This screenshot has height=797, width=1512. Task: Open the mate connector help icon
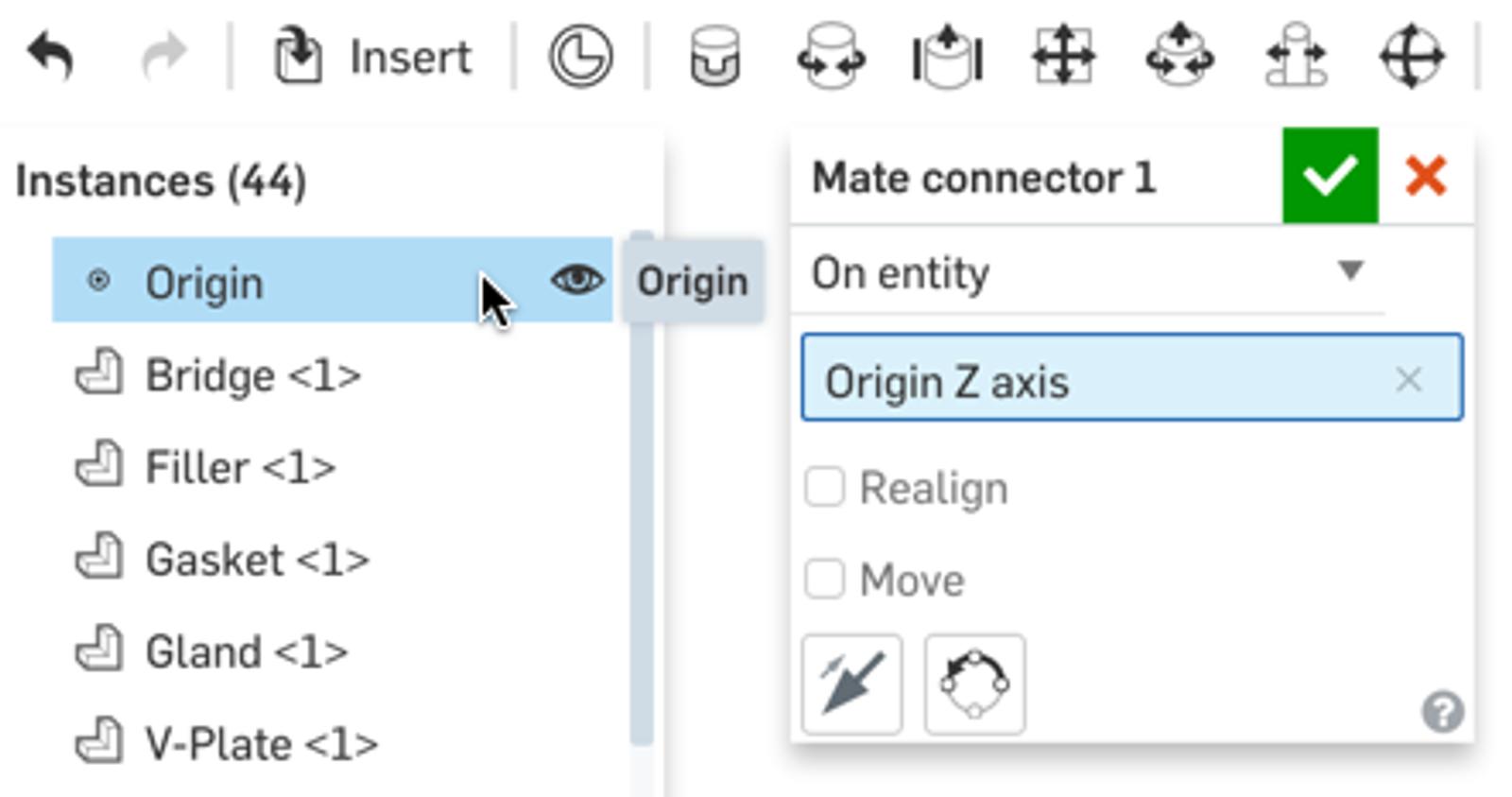pyautogui.click(x=1442, y=712)
